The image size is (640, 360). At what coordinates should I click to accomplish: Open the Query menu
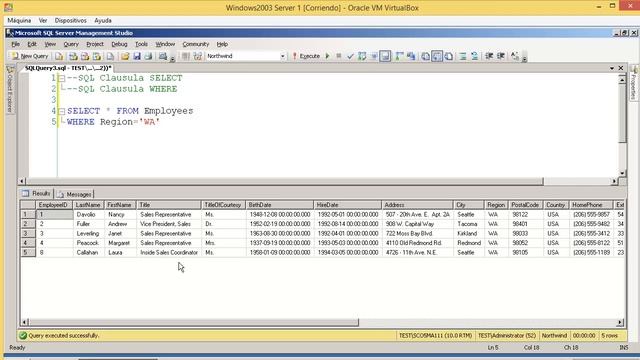click(71, 44)
